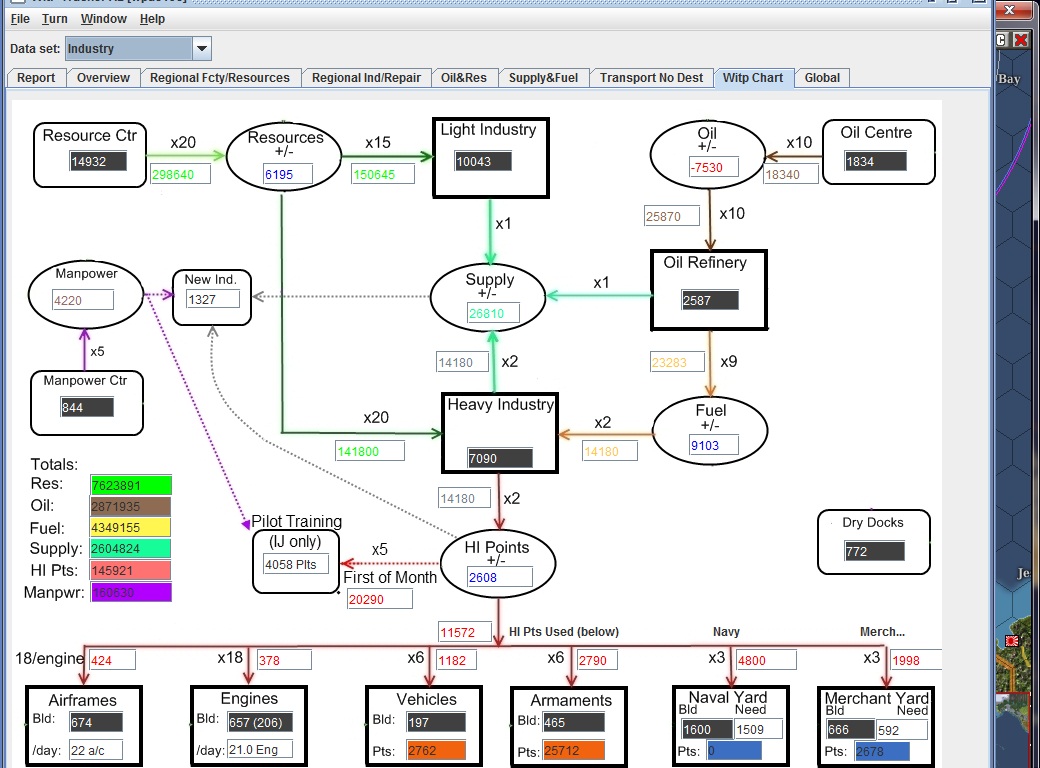The height and width of the screenshot is (768, 1040).
Task: Click the yellow Fuel total swatch 4349155
Action: 131,528
